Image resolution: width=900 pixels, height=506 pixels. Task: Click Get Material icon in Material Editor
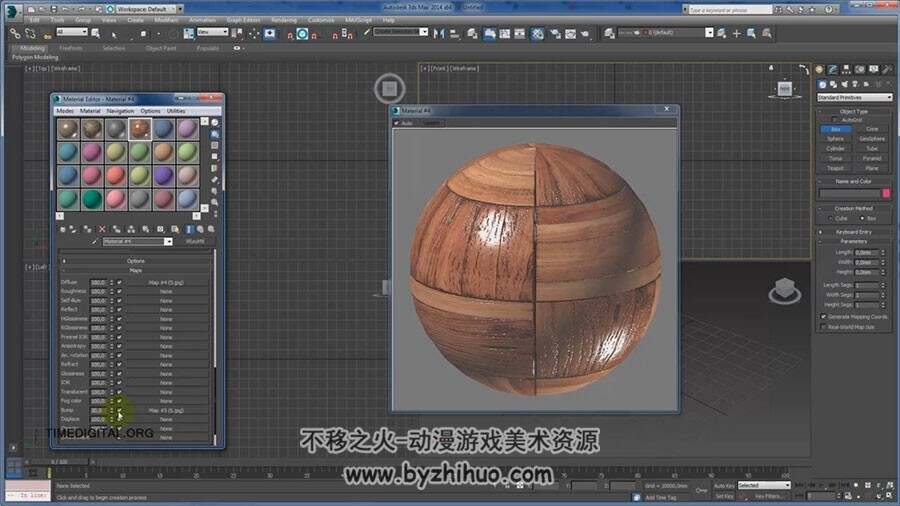tap(63, 229)
